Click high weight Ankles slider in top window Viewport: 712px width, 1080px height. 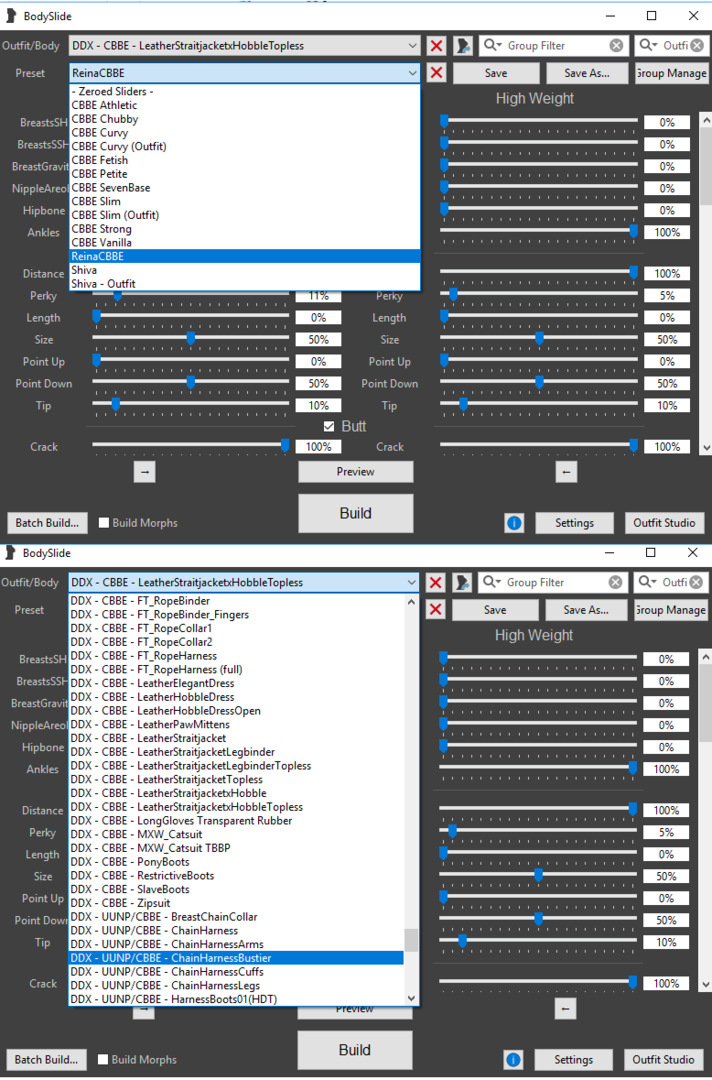538,231
